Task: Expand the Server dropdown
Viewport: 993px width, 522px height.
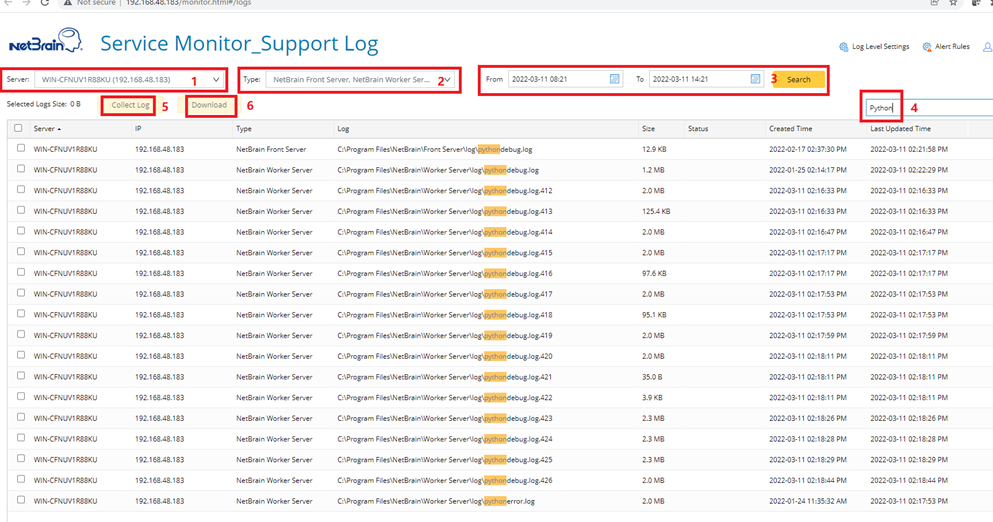Action: coord(216,79)
